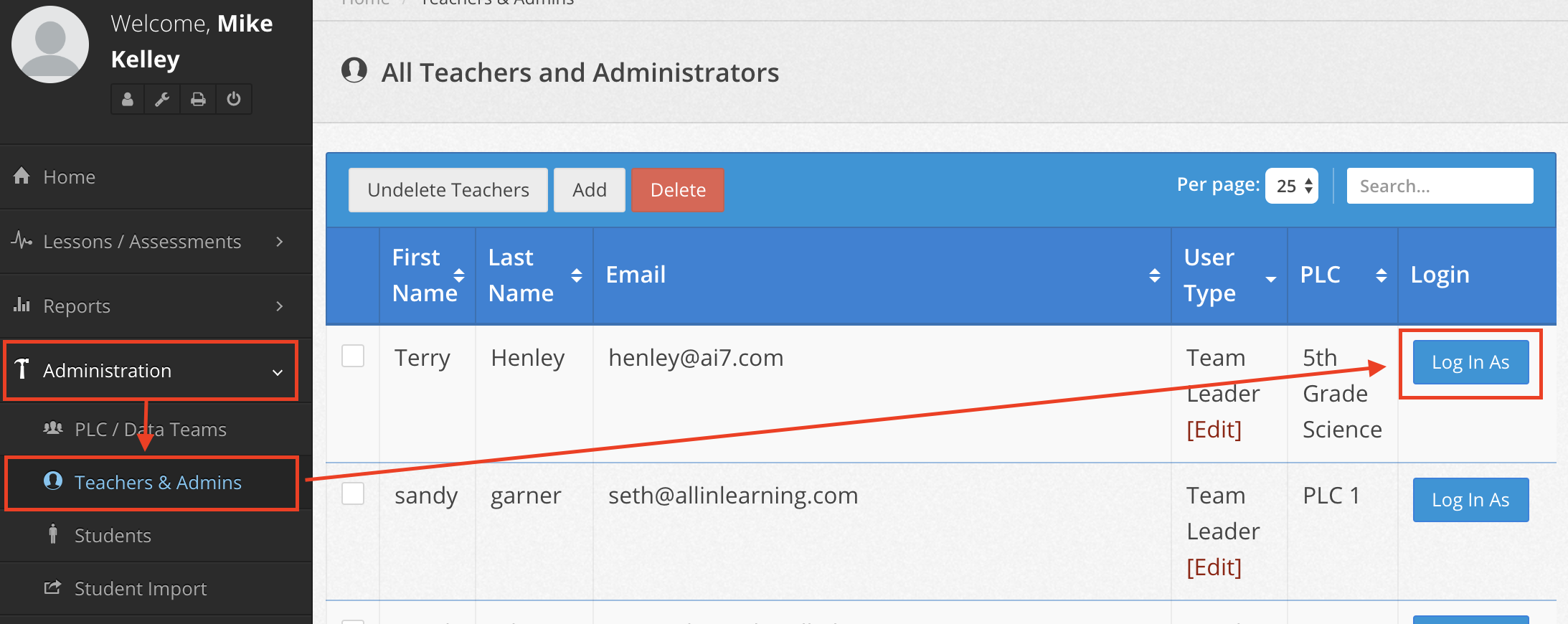Sort by PLC column
The height and width of the screenshot is (624, 1568).
(1343, 275)
